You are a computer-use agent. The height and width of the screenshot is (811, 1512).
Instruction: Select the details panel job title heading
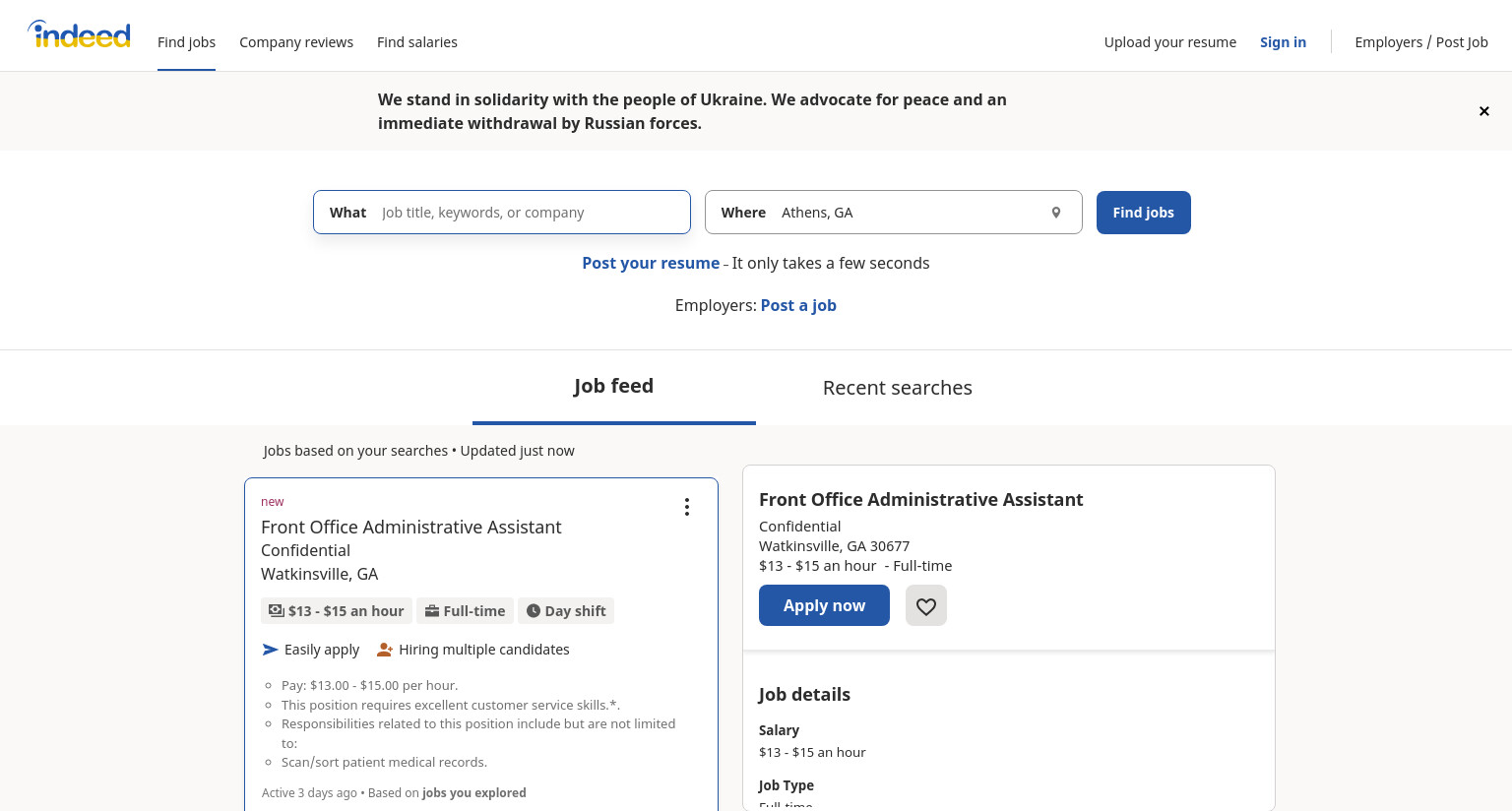(x=920, y=500)
